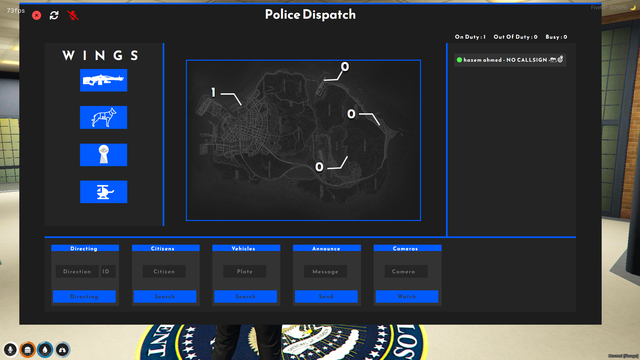
Task: Select the helicopter air wing icon
Action: pyautogui.click(x=103, y=191)
